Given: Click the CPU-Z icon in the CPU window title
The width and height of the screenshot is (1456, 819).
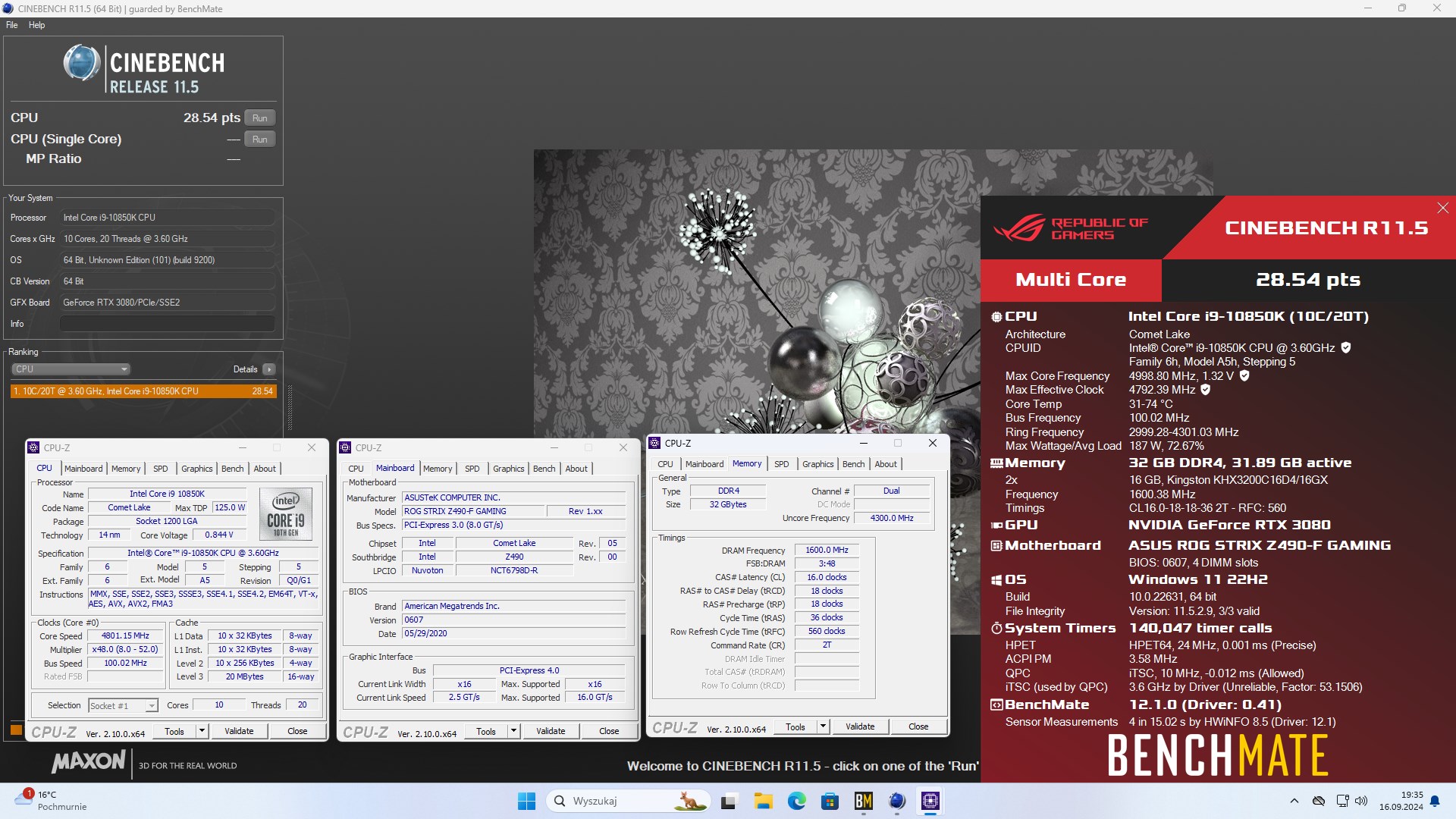Looking at the screenshot, I should (33, 447).
